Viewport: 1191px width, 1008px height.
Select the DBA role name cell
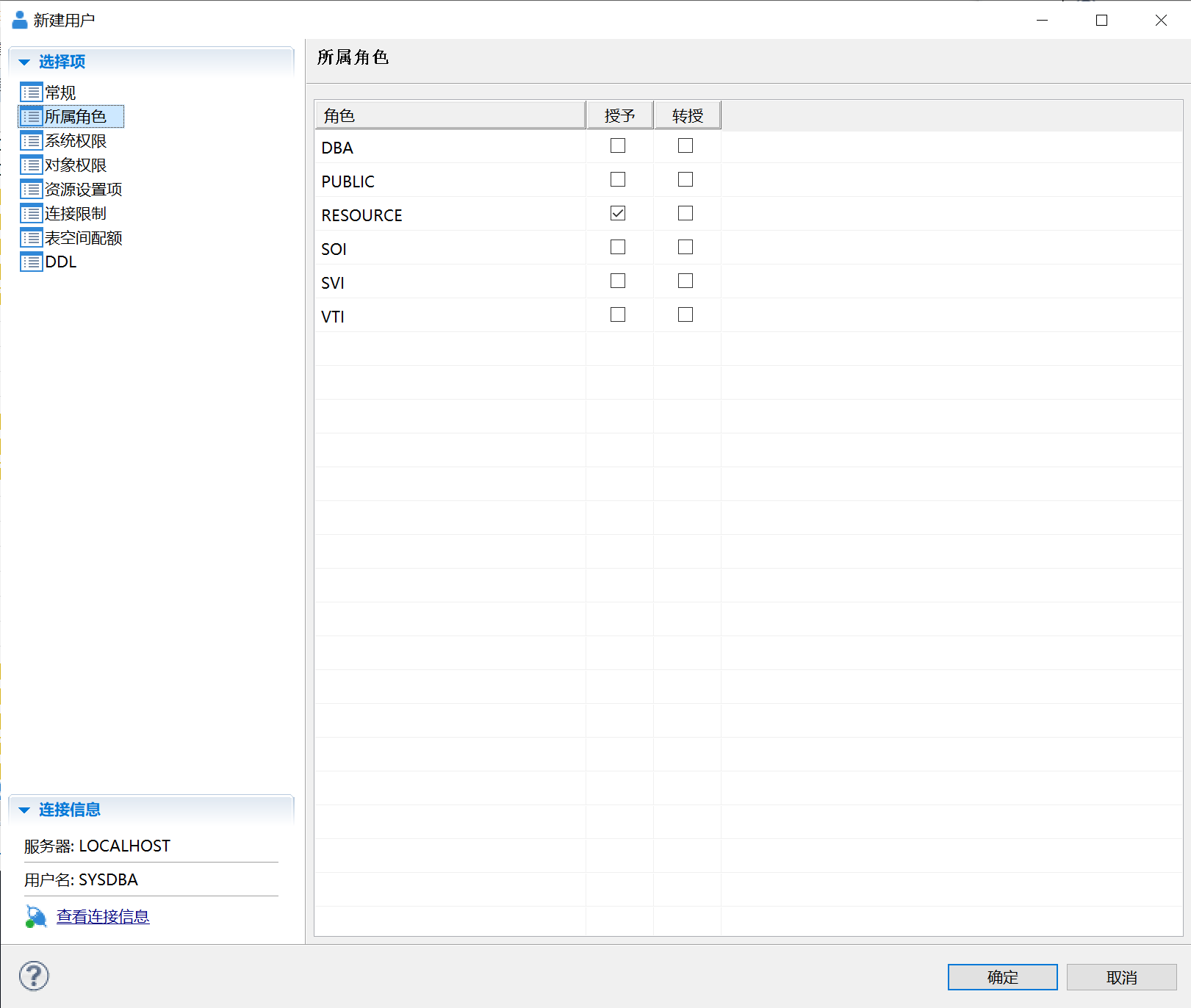point(450,148)
